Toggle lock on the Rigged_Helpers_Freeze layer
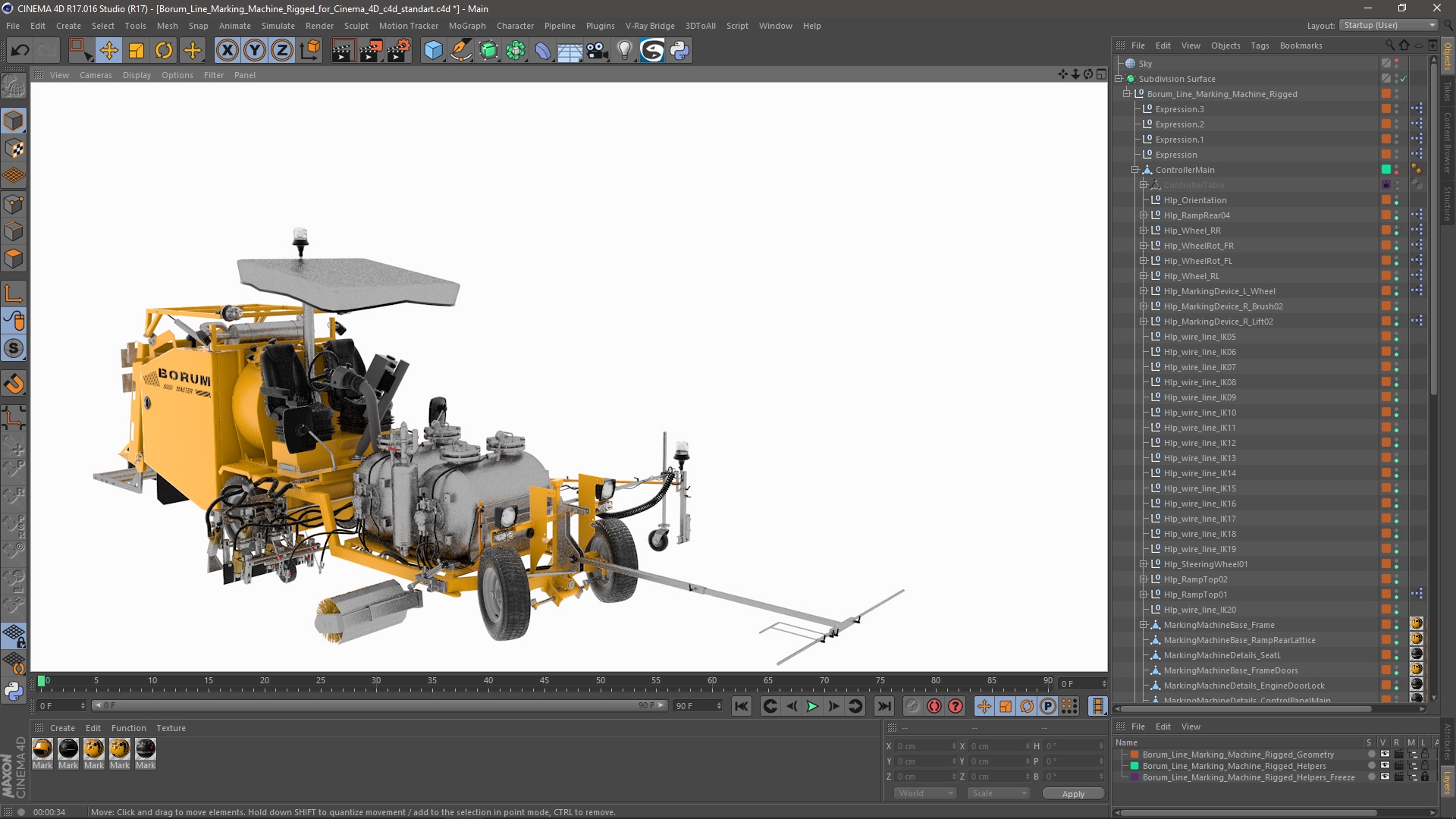1456x819 pixels. [x=1425, y=777]
